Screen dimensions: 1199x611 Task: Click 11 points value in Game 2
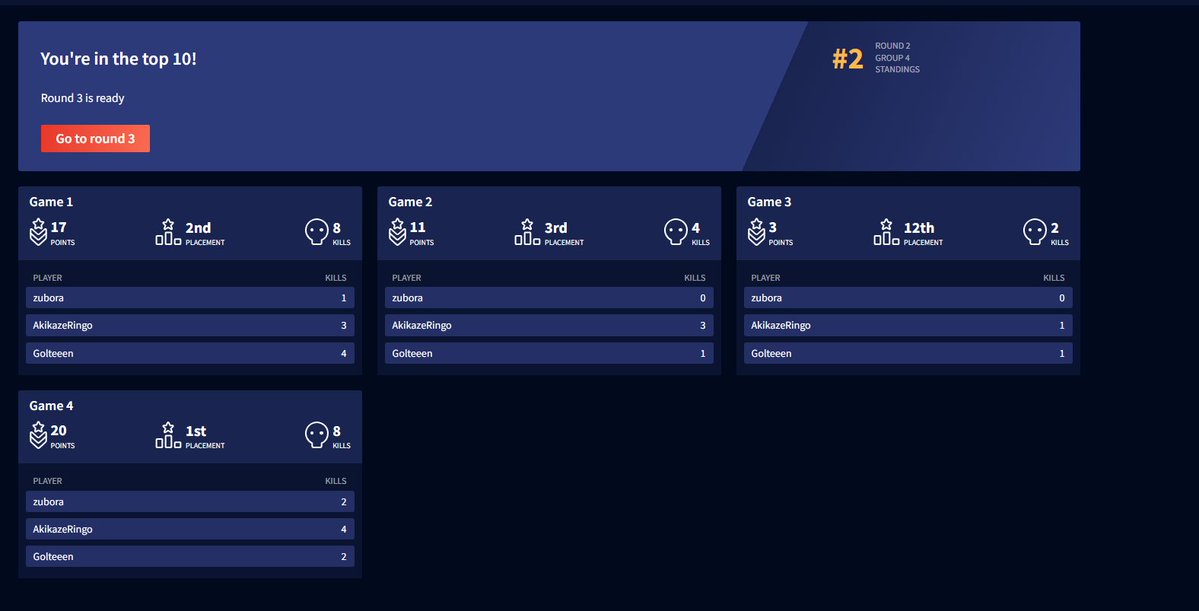(418, 228)
